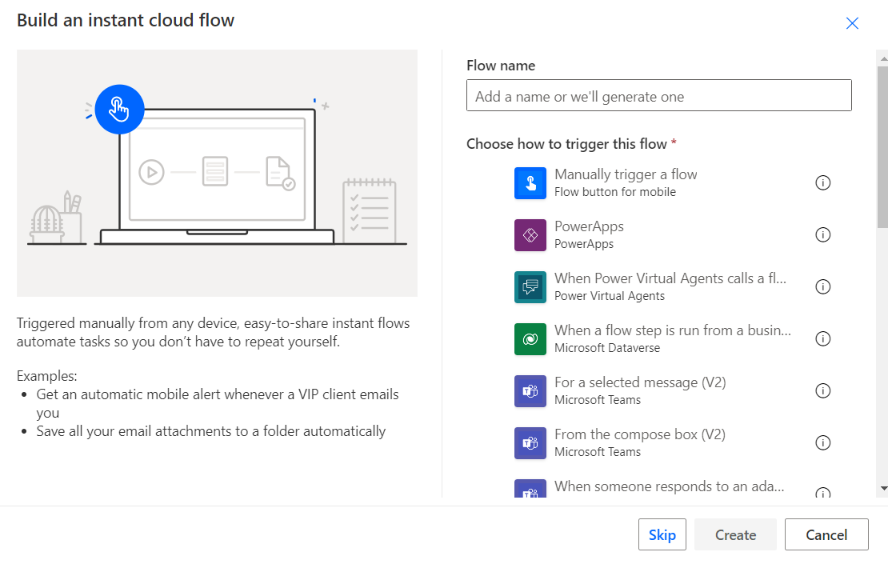
Task: Click the Microsoft Dataverse subtitle
Action: coord(607,348)
